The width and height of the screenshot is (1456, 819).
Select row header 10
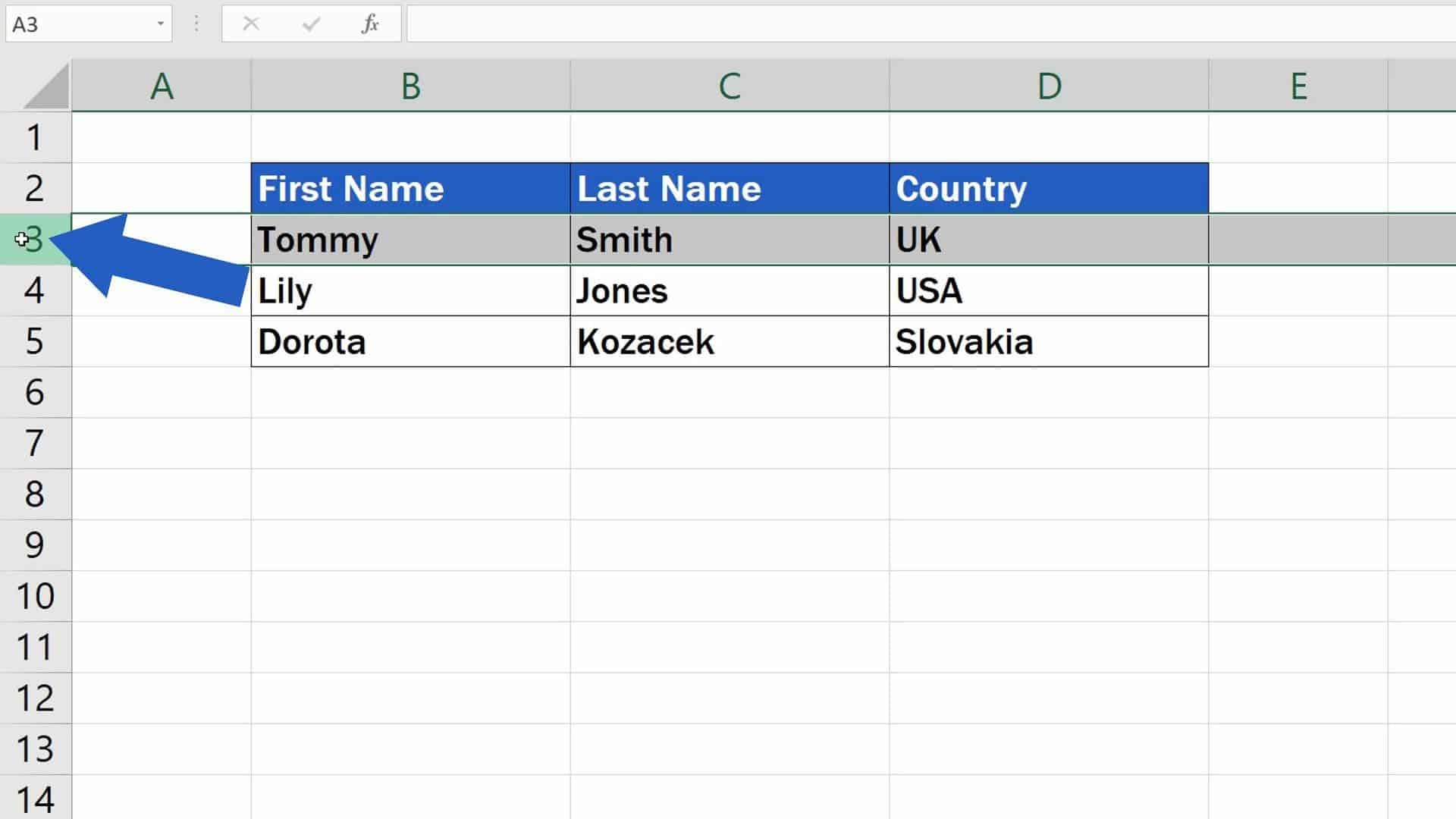click(x=36, y=596)
